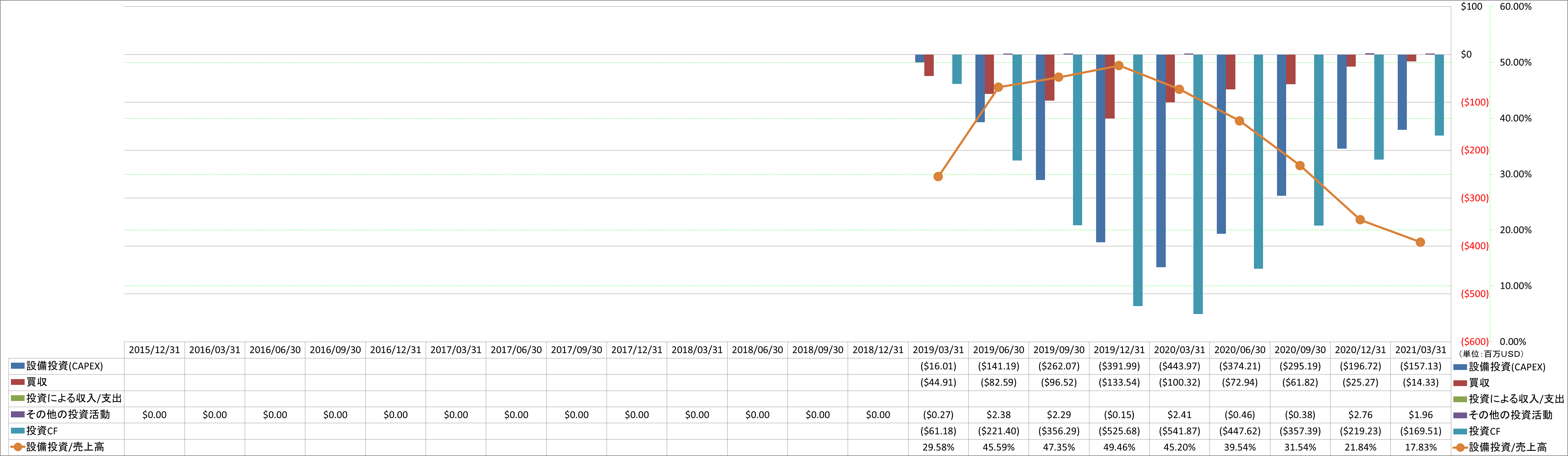The width and height of the screenshot is (1568, 456).
Task: Click the 投資CF row label on left
Action: pos(42,431)
